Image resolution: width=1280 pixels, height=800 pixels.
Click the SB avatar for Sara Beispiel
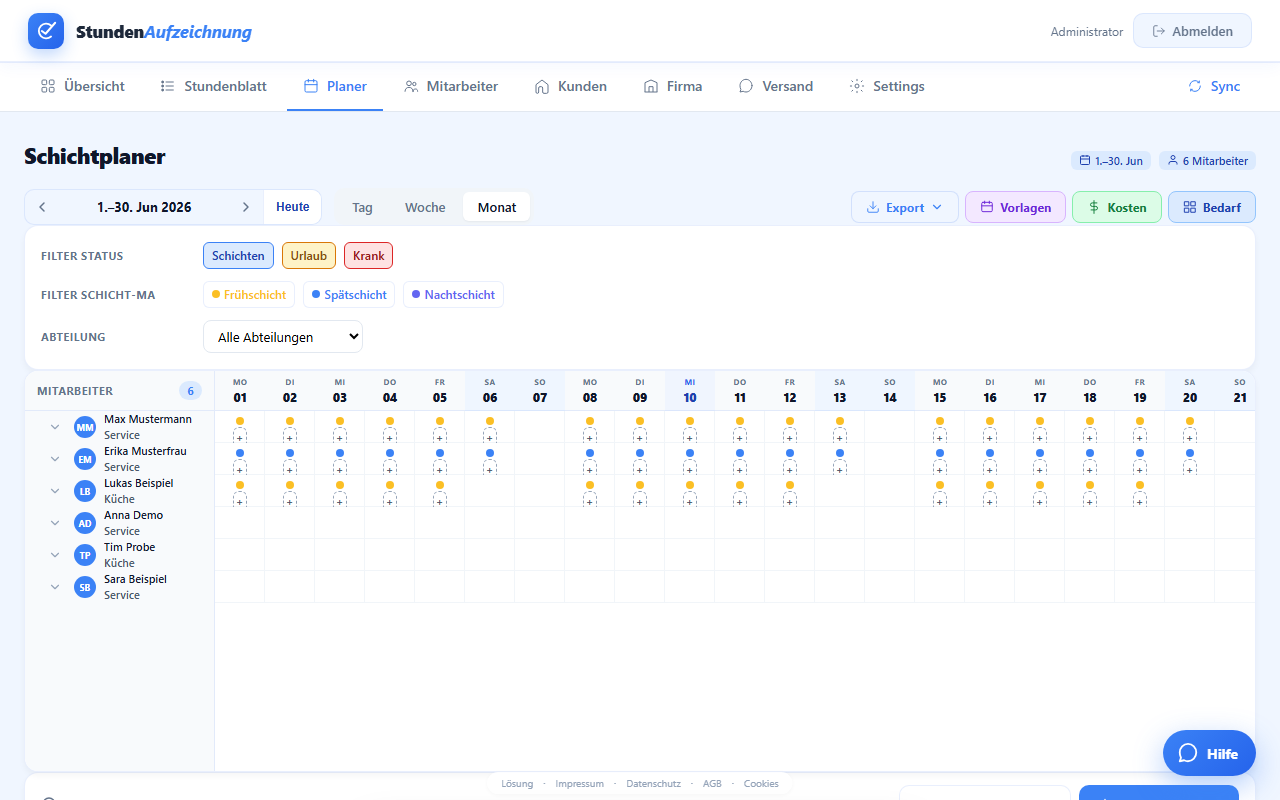click(85, 587)
